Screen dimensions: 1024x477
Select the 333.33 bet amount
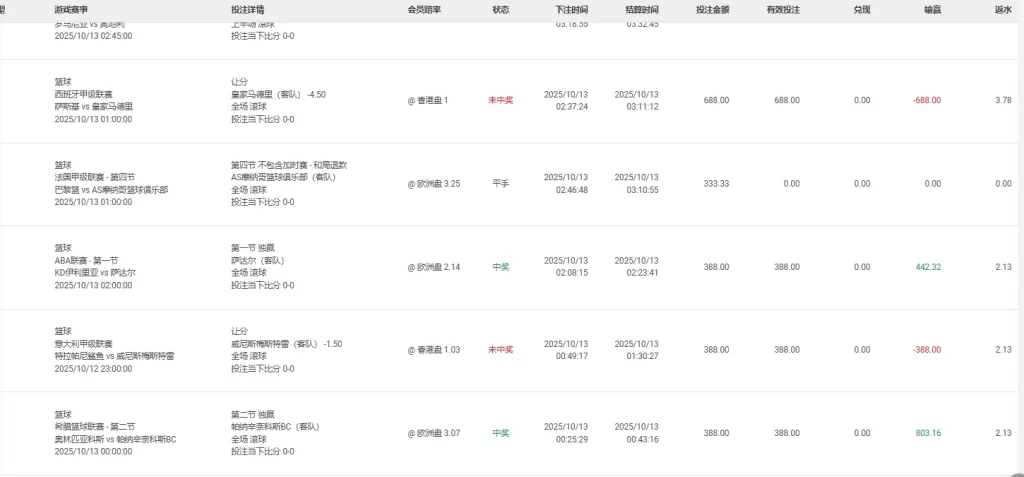point(716,184)
